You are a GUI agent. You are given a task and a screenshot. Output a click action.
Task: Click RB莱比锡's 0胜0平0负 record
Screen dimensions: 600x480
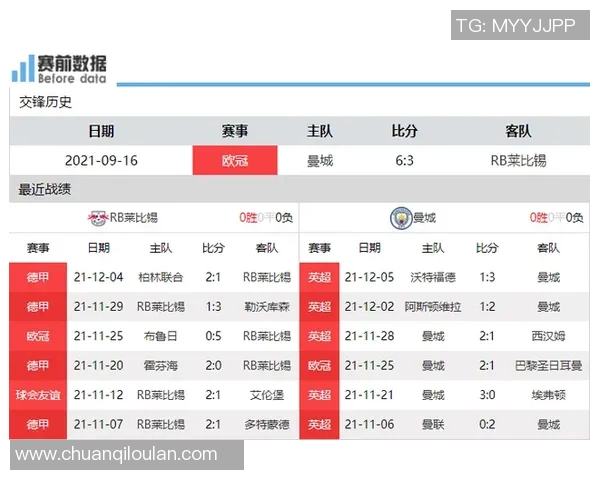pyautogui.click(x=266, y=218)
